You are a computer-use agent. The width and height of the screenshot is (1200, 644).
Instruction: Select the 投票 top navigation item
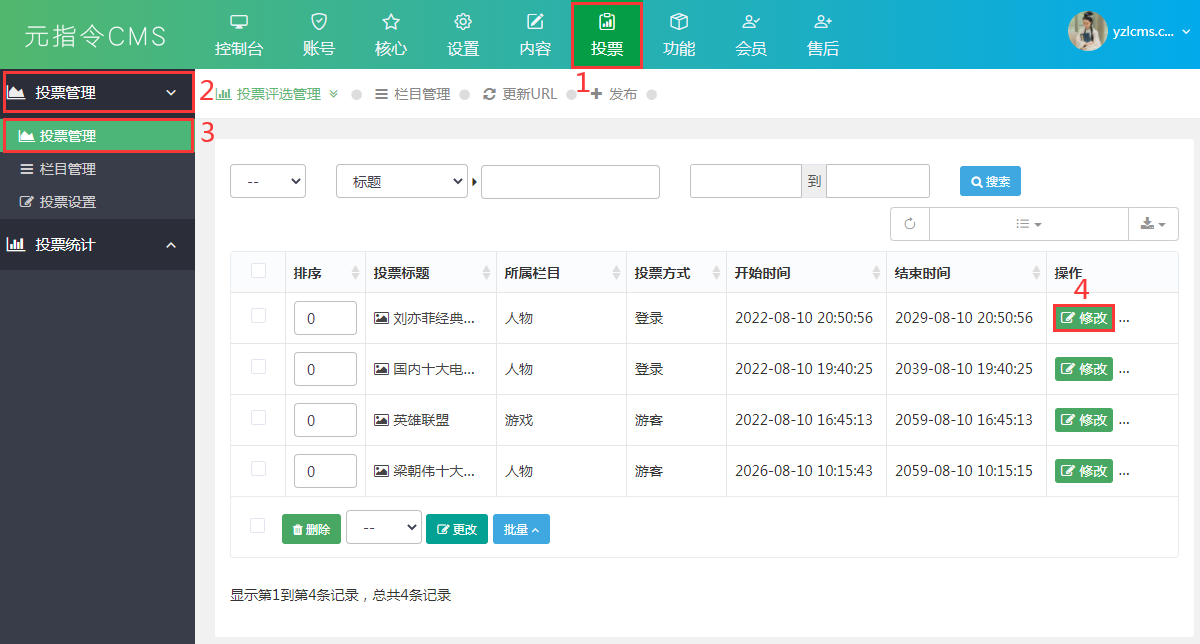pos(607,35)
